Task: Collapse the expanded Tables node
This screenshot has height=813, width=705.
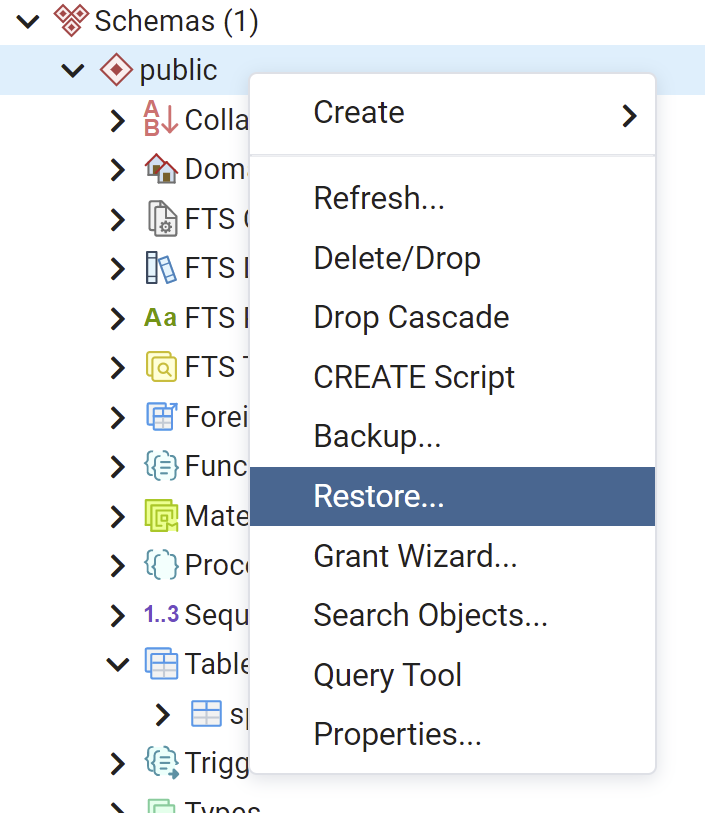Action: click(x=118, y=663)
